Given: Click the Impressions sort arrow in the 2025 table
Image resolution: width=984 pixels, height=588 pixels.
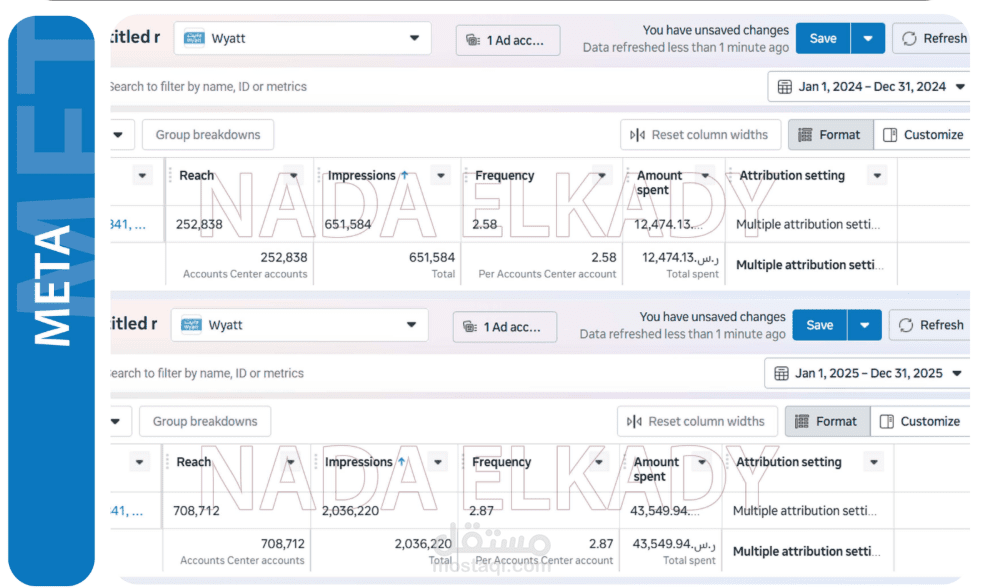Looking at the screenshot, I should click(402, 462).
